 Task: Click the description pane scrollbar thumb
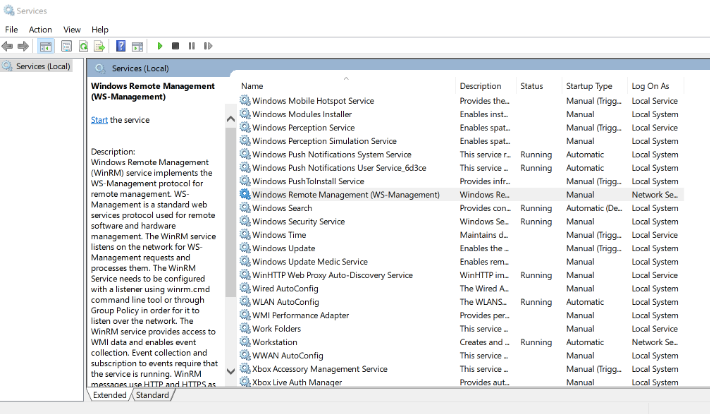(x=230, y=212)
